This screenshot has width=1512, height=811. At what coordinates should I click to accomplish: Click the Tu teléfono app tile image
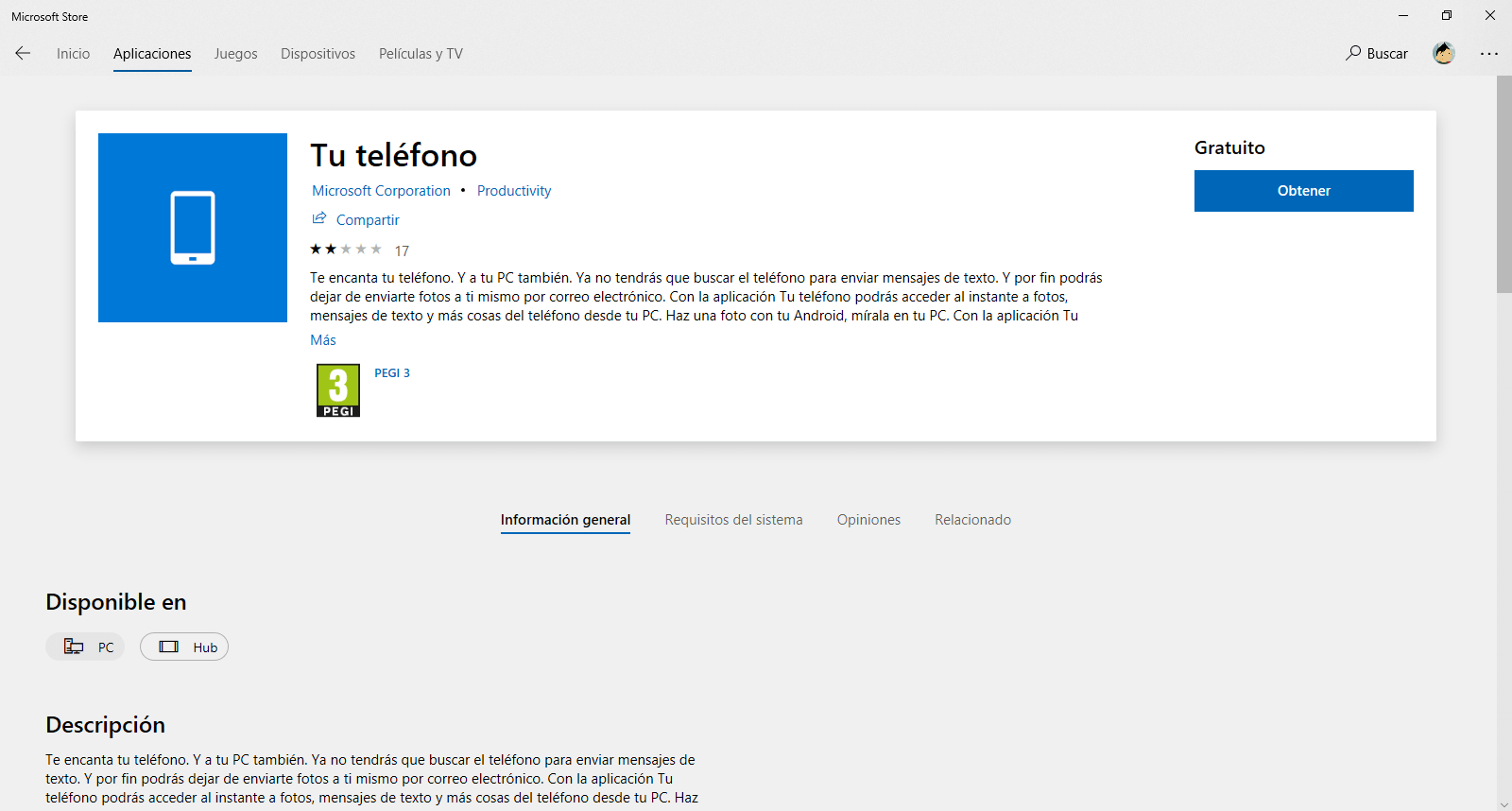[x=193, y=228]
